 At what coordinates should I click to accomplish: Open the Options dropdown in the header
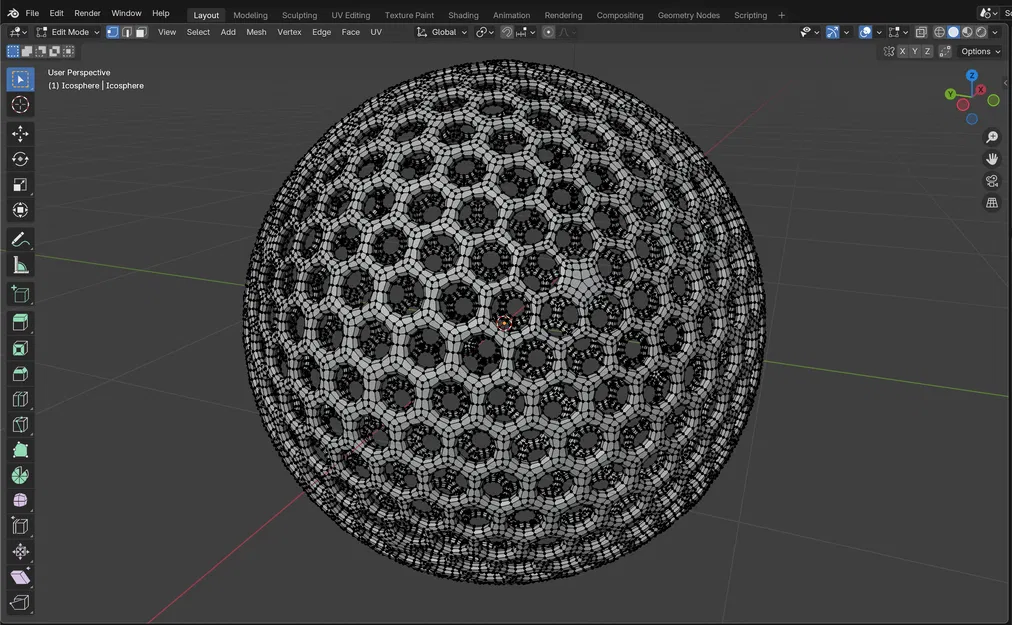[977, 51]
